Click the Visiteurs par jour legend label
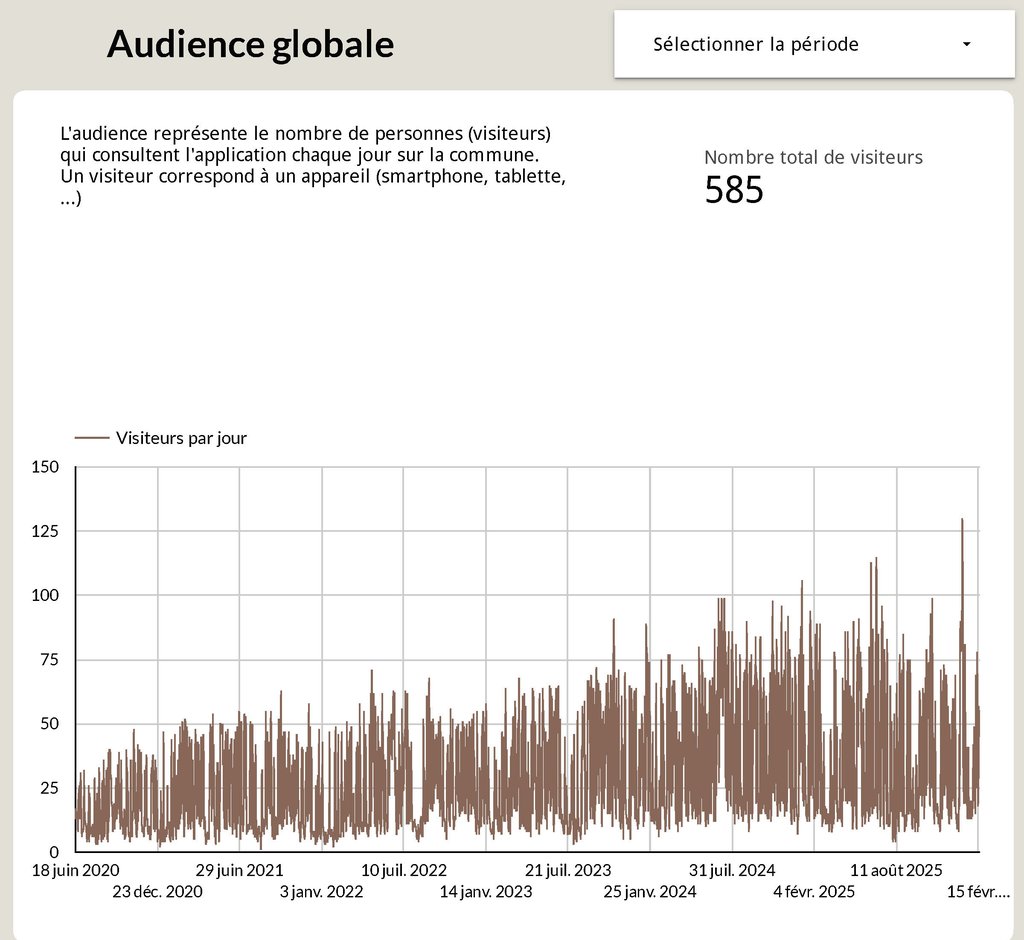 181,438
